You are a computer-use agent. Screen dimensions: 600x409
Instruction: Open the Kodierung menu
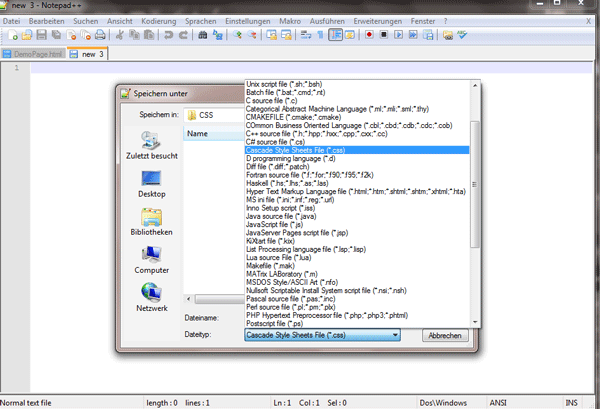(159, 21)
